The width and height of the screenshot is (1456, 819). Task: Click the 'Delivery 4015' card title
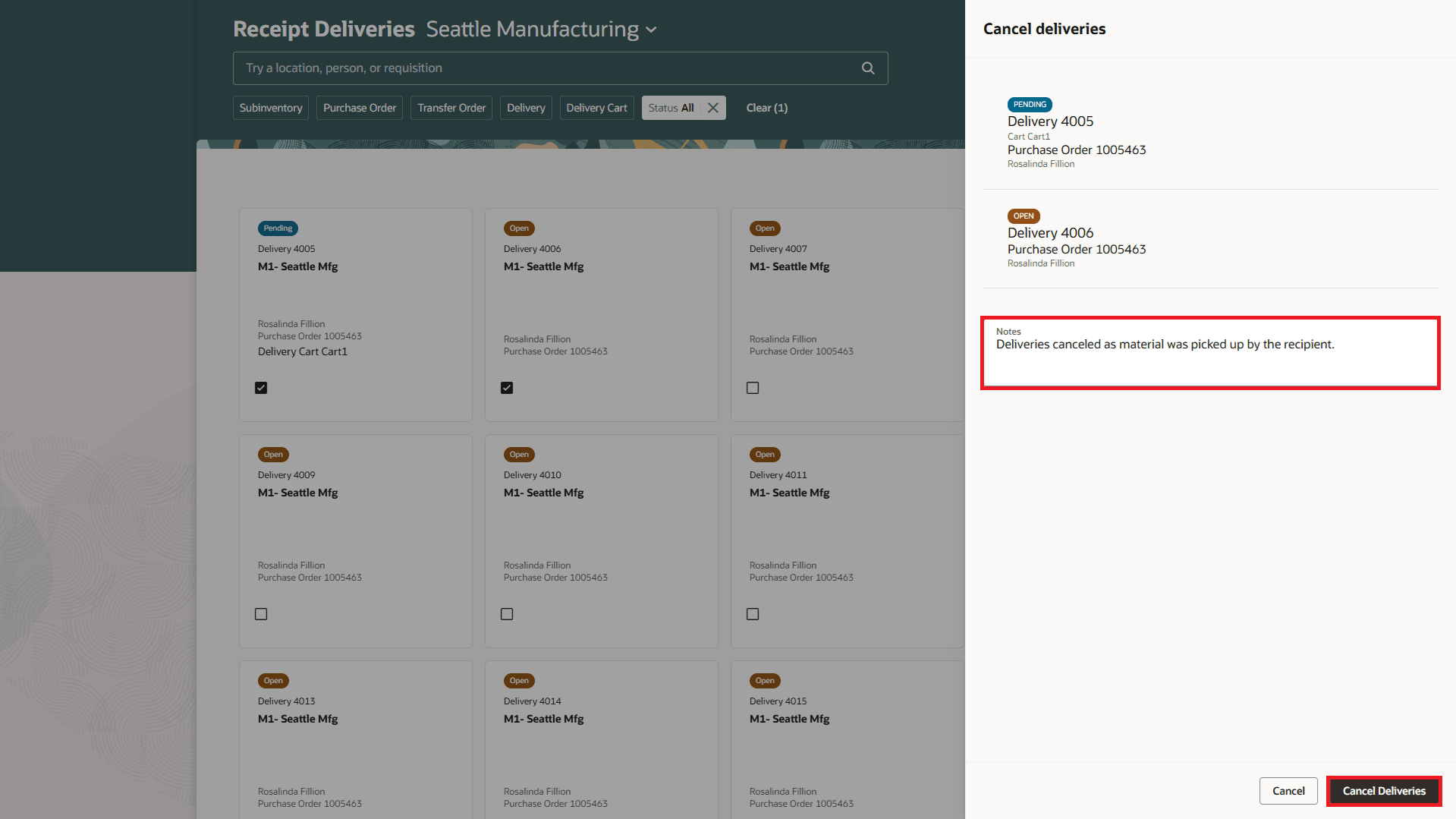(x=778, y=701)
